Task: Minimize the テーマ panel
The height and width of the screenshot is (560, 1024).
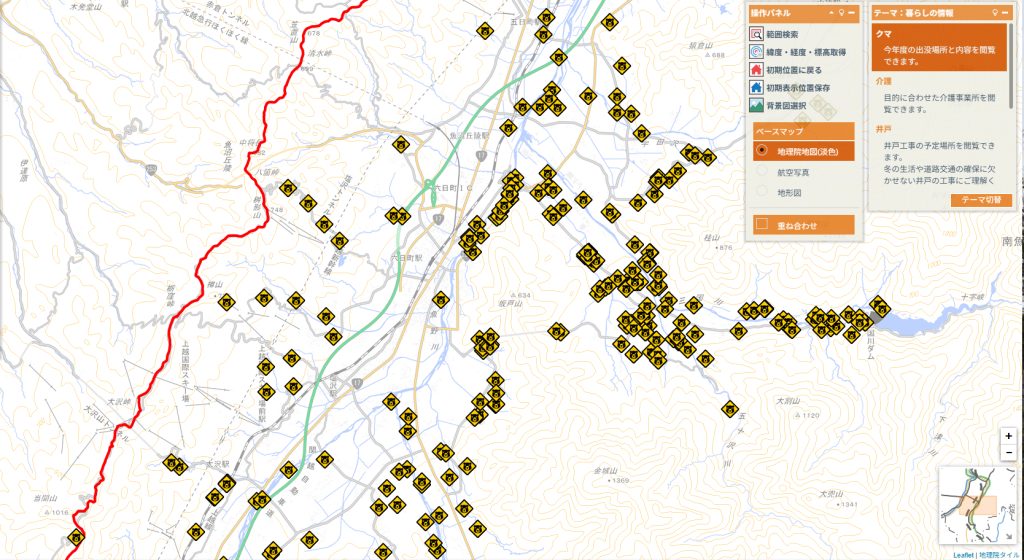Action: (x=1006, y=13)
